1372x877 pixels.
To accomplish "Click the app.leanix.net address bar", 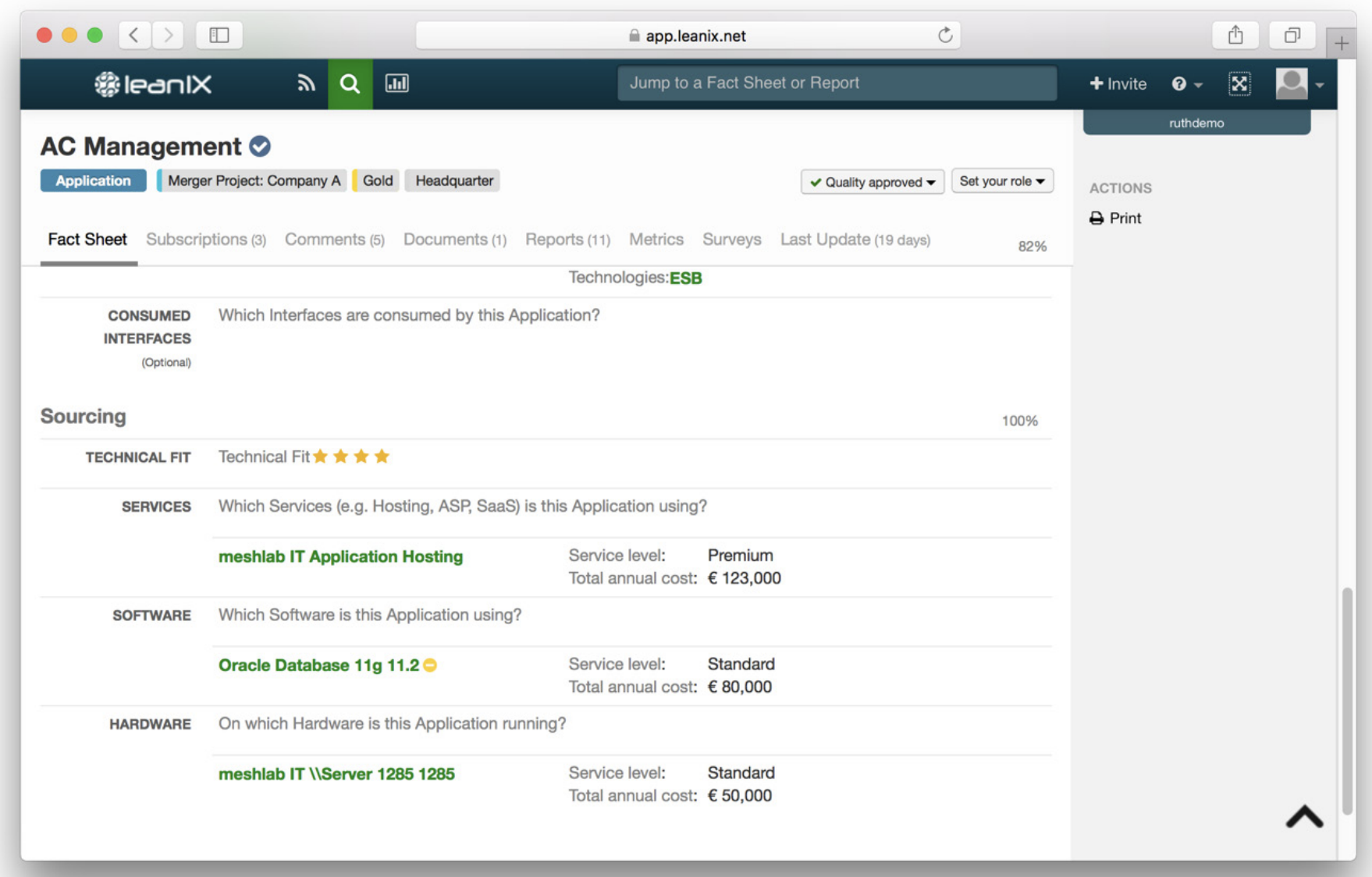I will tap(688, 35).
